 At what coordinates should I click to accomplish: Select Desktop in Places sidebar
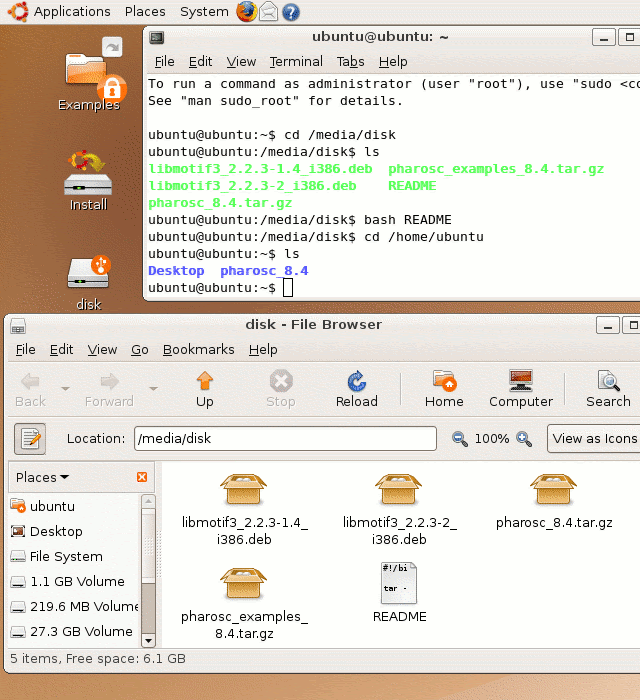tap(75, 531)
